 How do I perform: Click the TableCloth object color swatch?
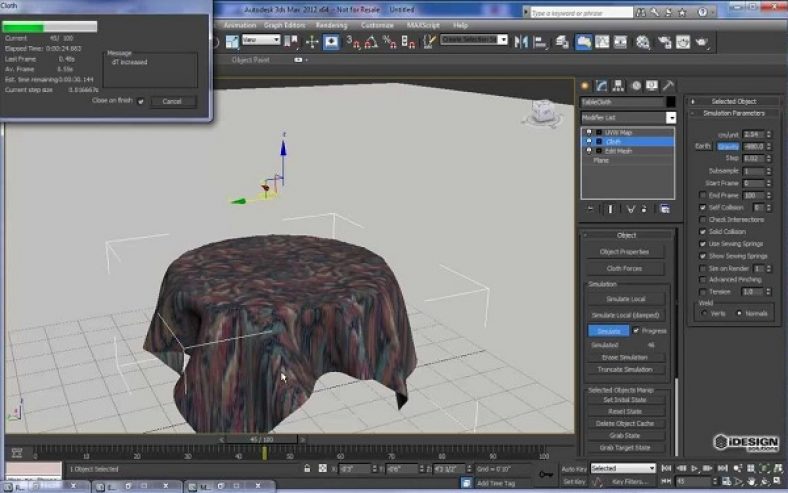coord(672,102)
